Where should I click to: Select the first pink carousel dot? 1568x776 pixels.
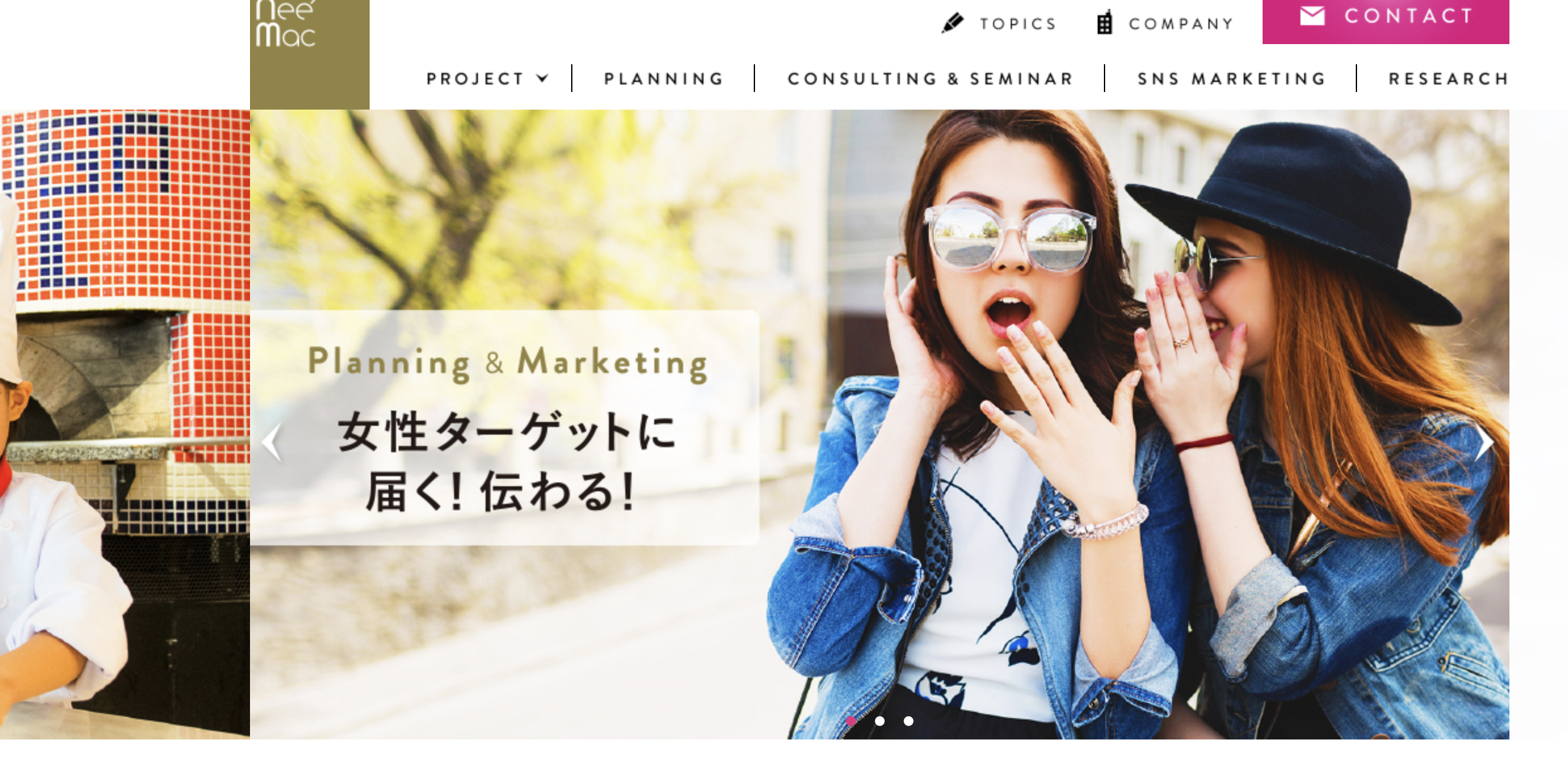[851, 721]
